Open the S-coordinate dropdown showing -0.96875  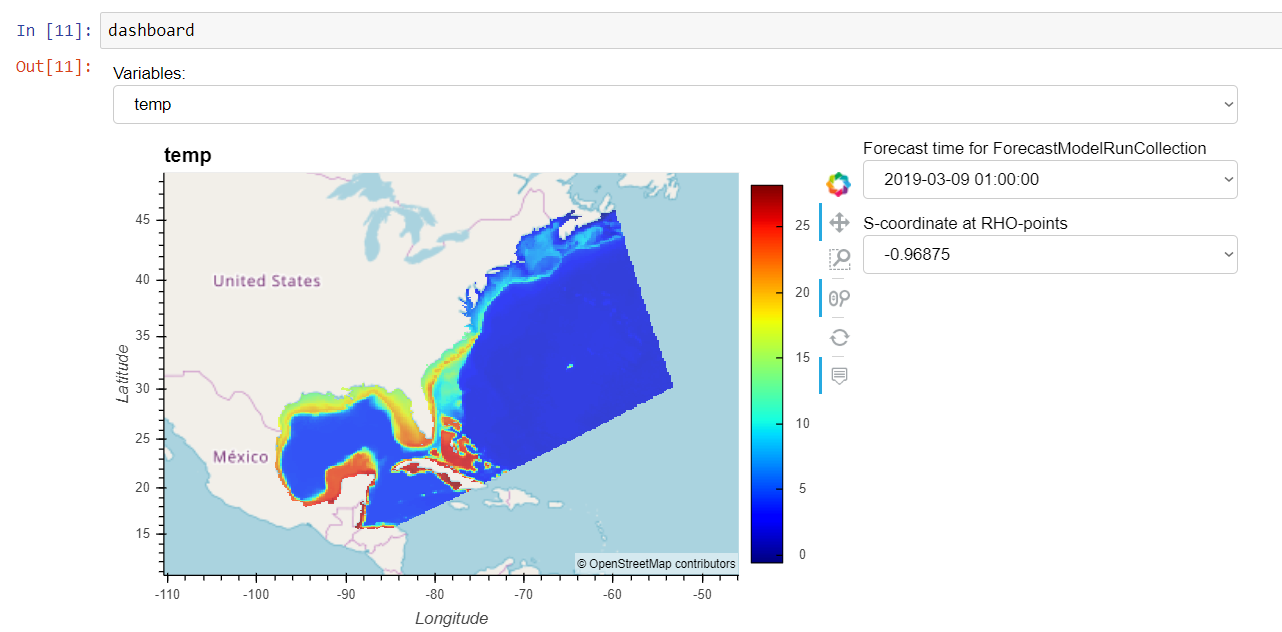pyautogui.click(x=1050, y=254)
